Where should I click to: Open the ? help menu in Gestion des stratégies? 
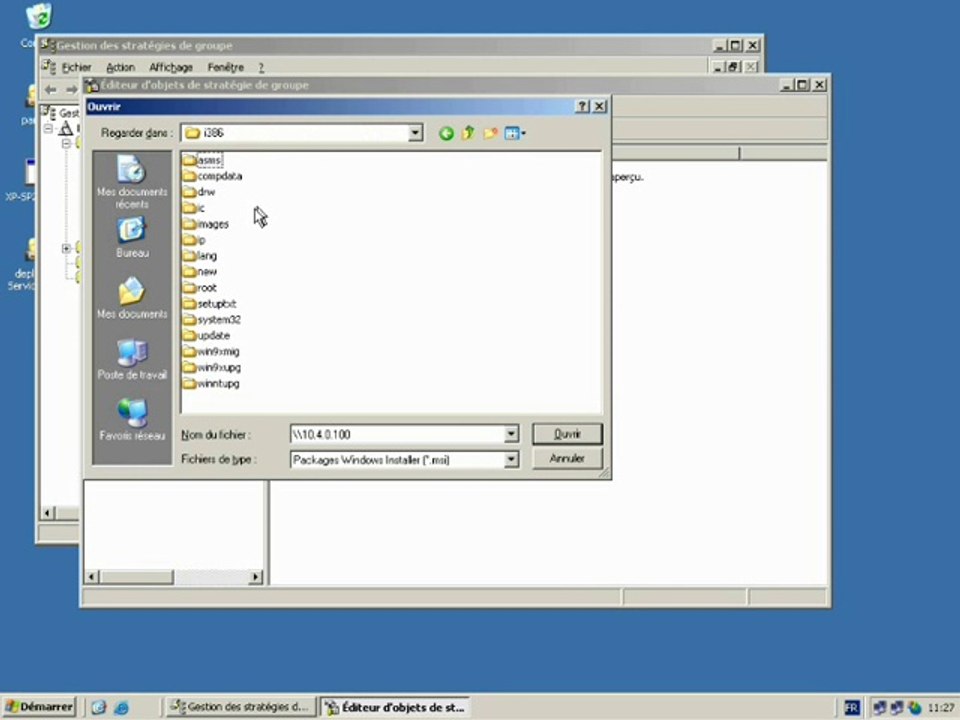(261, 67)
